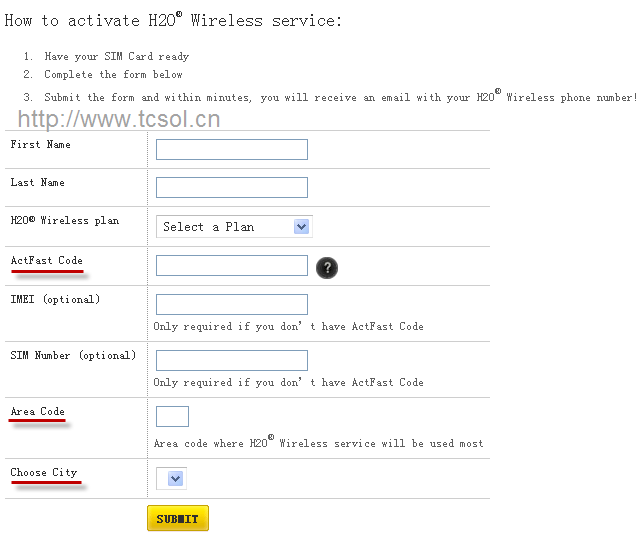Click the small Area Code field

coord(172,416)
